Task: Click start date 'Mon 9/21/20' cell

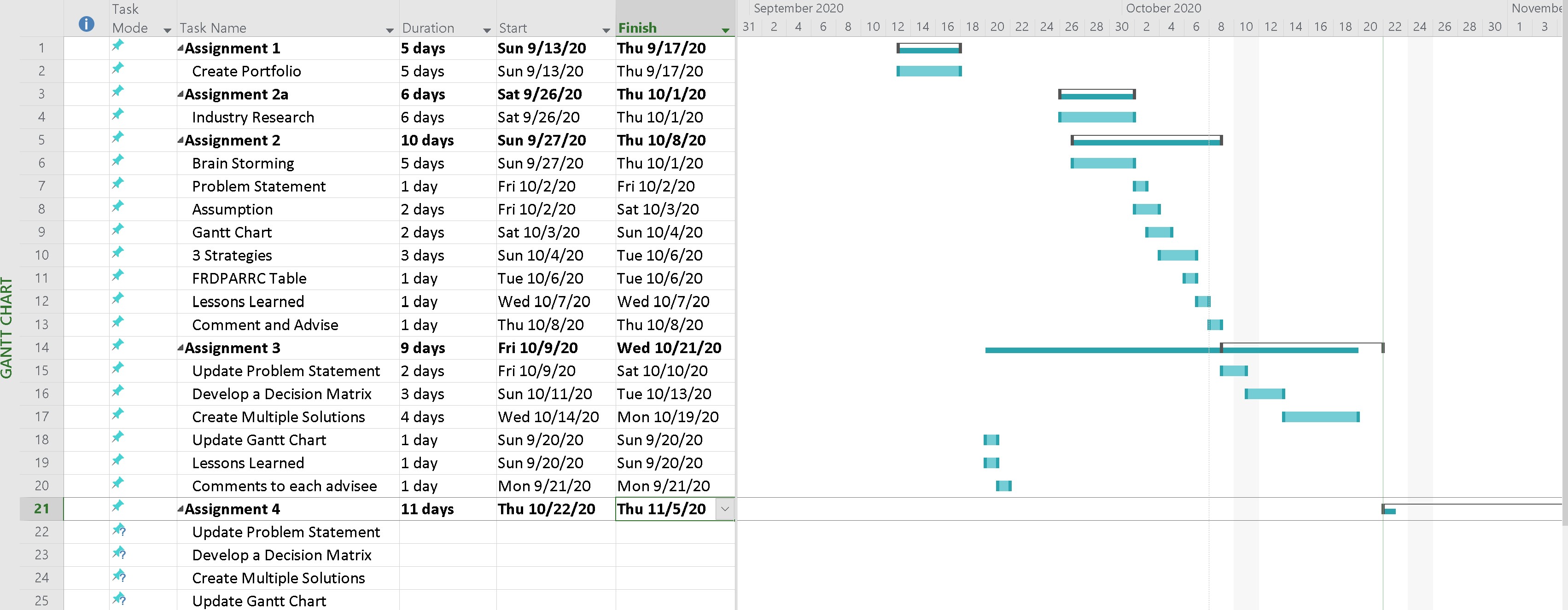Action: (x=556, y=487)
